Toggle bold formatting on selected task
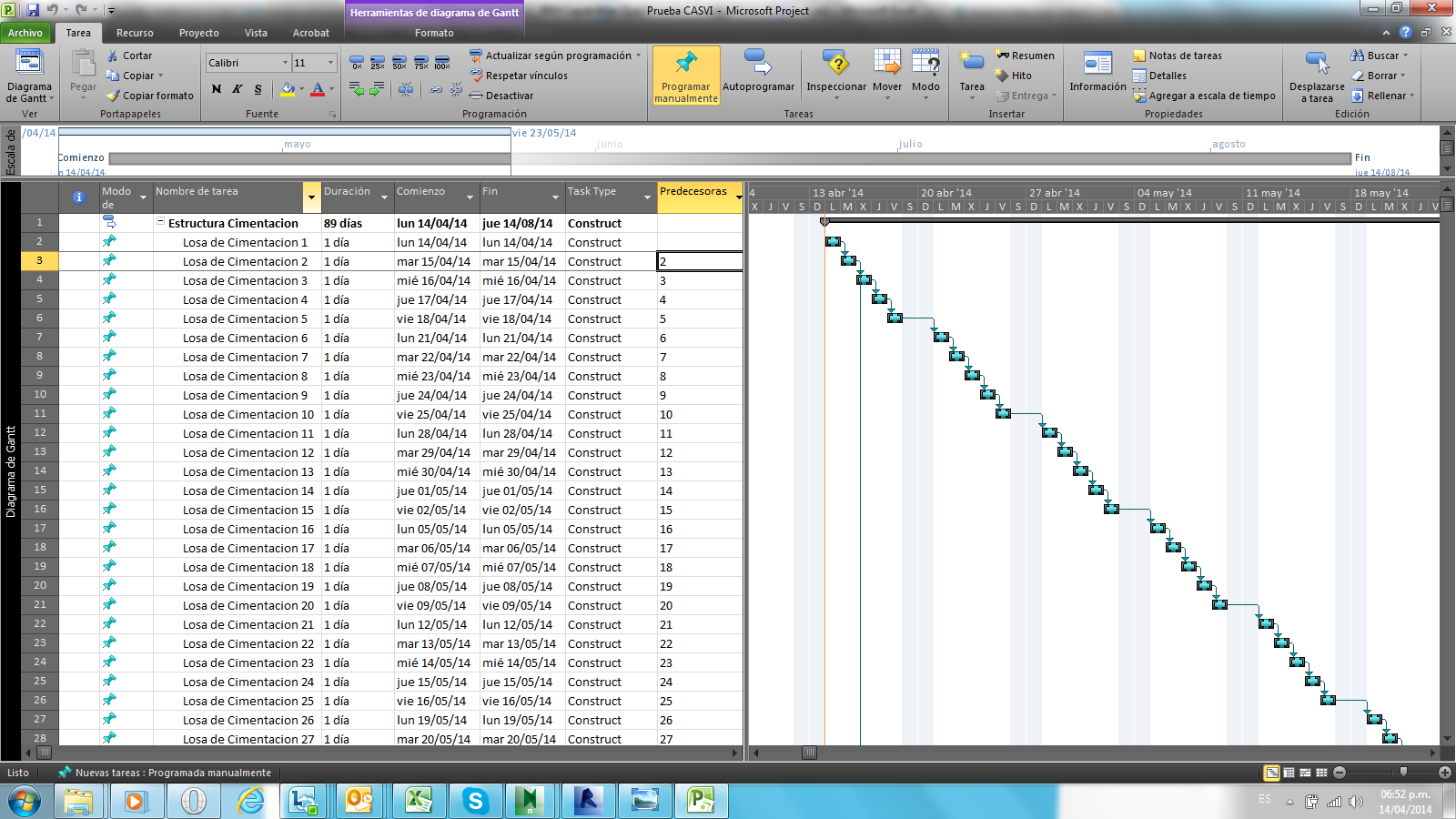Image resolution: width=1456 pixels, height=819 pixels. point(216,90)
